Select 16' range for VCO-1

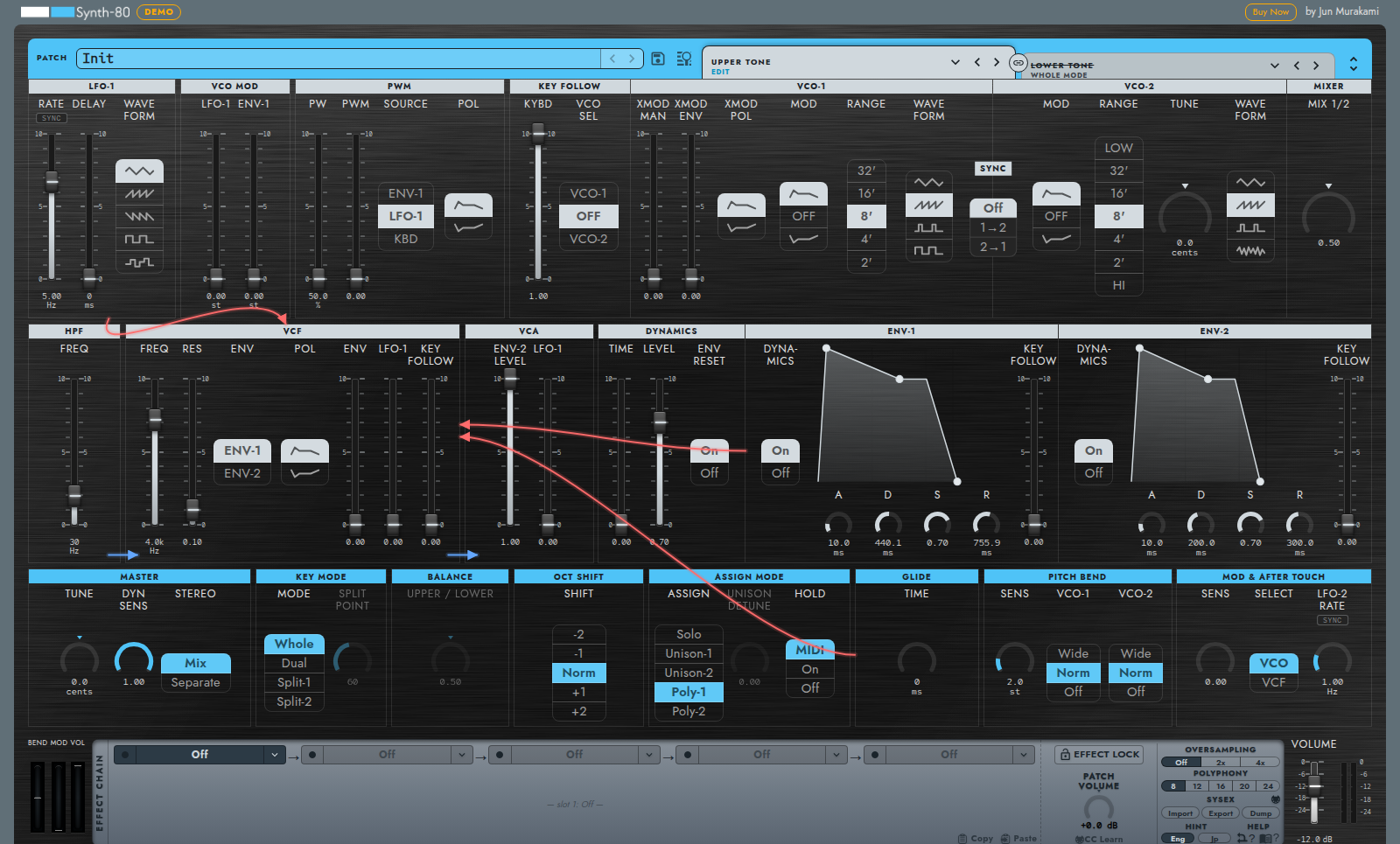pyautogui.click(x=866, y=194)
